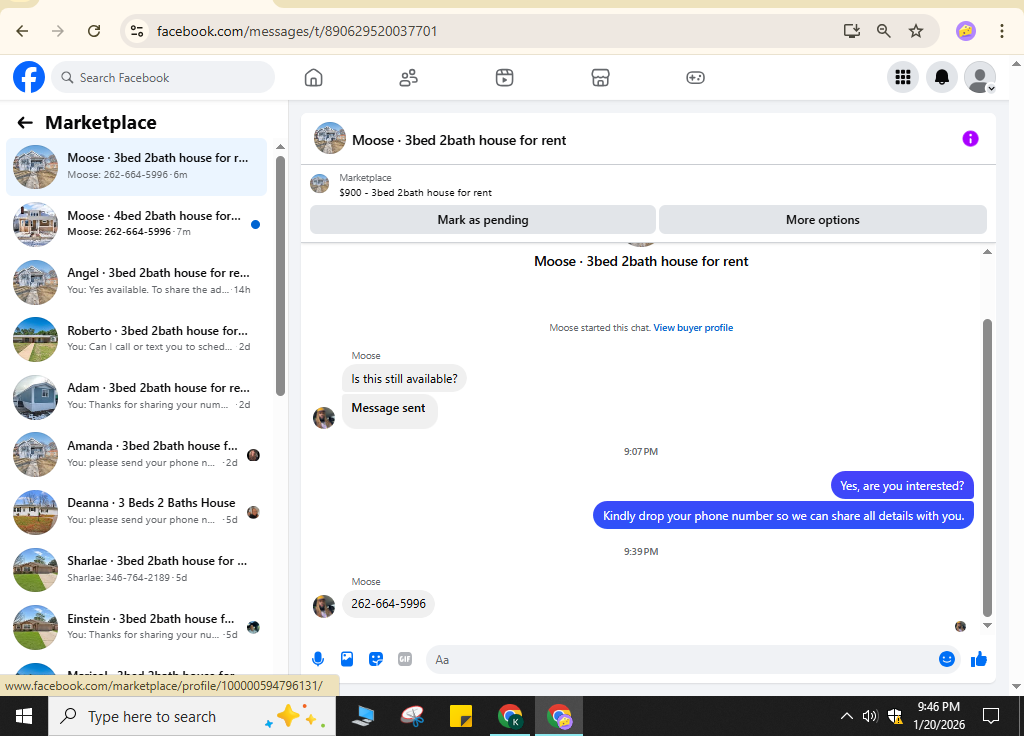The width and height of the screenshot is (1024, 736).
Task: Open the Friends icon in top navigation
Action: 409,78
